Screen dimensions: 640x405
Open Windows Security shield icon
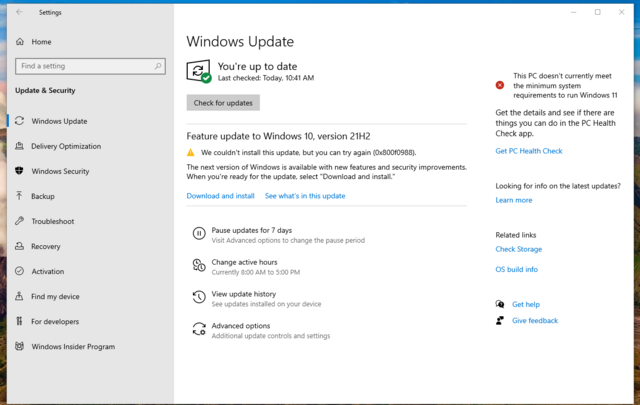coord(19,171)
